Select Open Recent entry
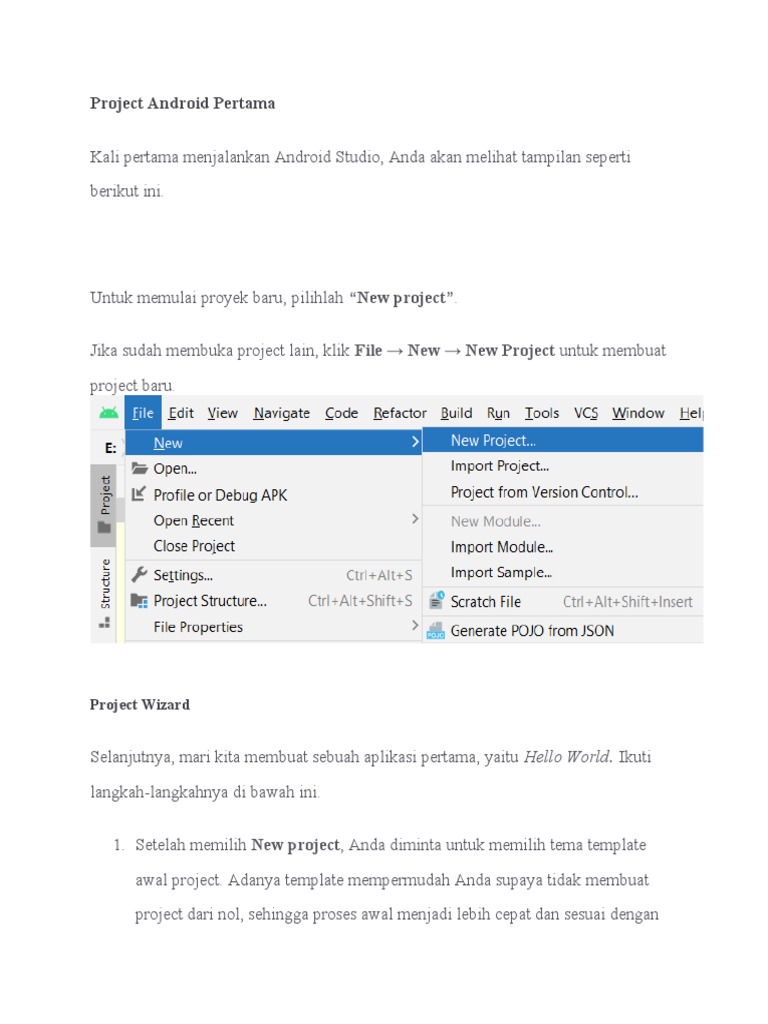The image size is (768, 1024). [274, 520]
